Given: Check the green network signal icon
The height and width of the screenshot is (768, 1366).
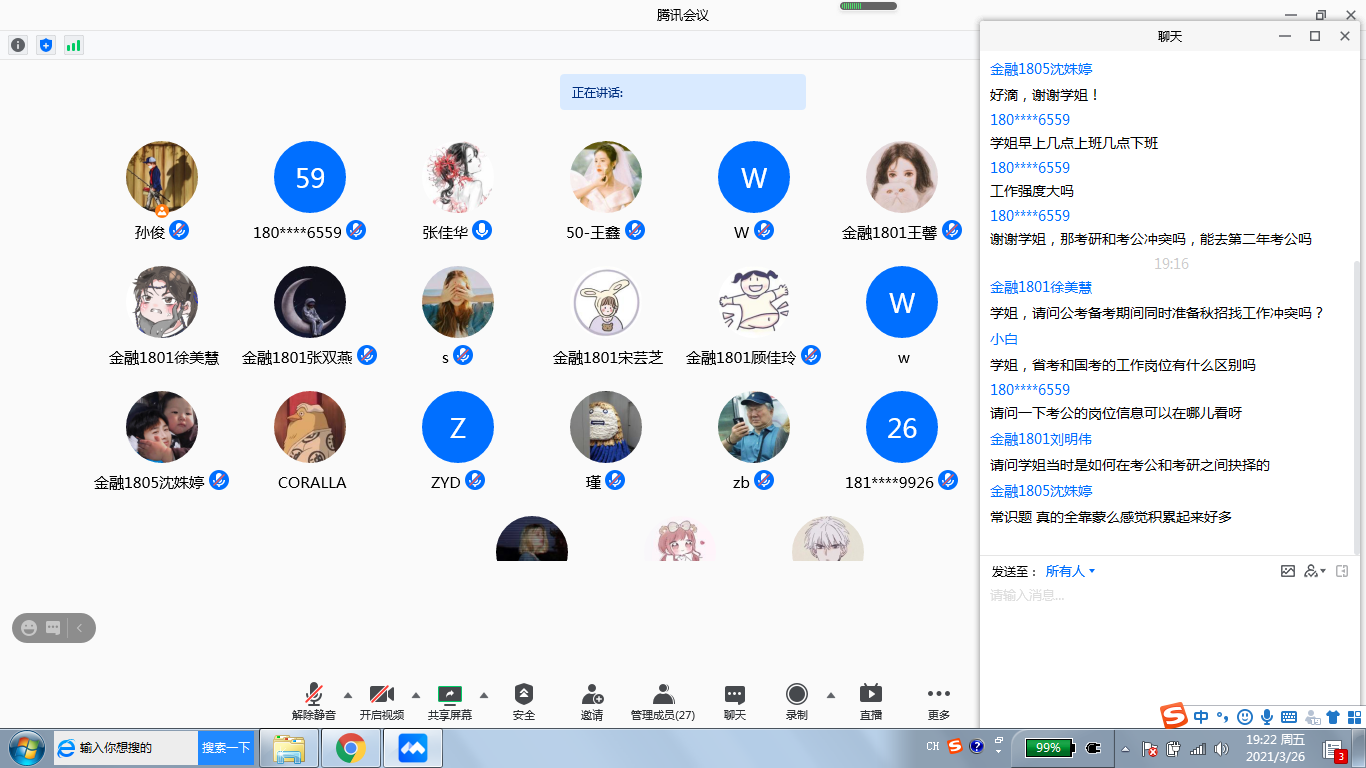Looking at the screenshot, I should pyautogui.click(x=73, y=45).
